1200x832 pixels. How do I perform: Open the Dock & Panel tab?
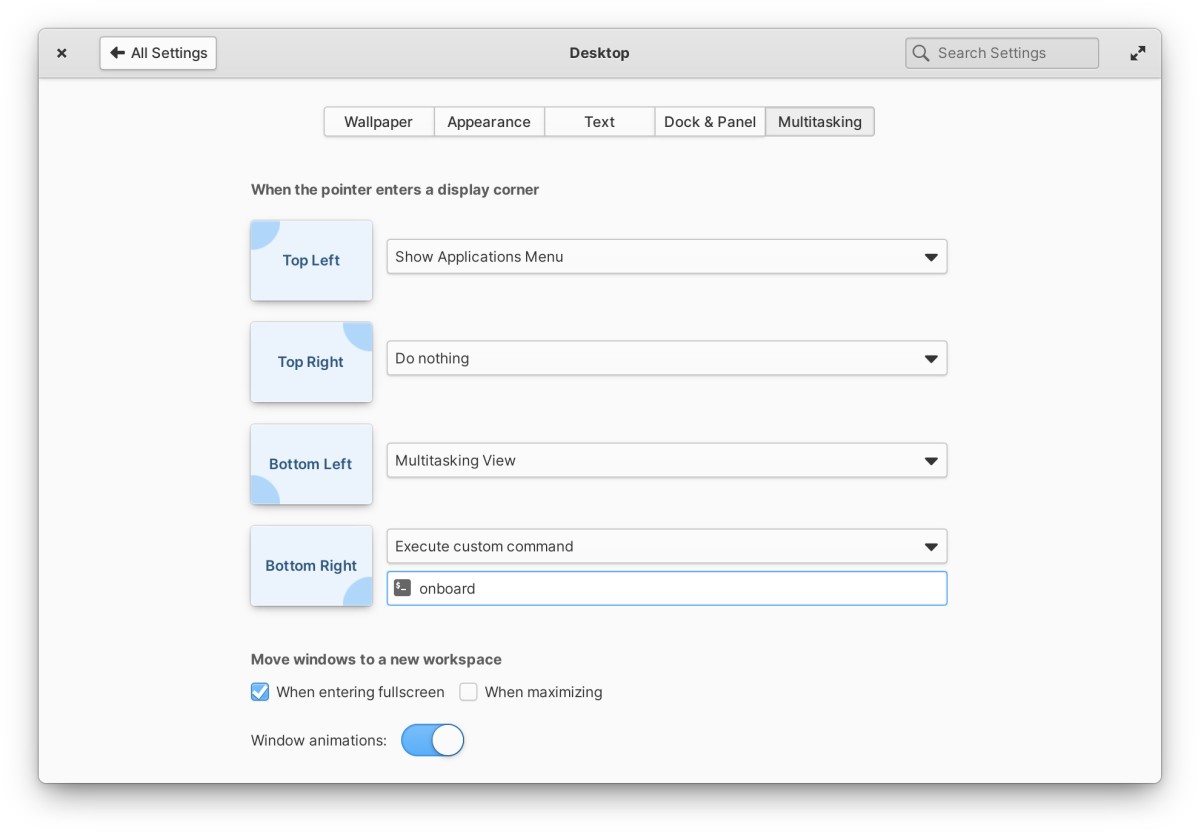pyautogui.click(x=709, y=121)
